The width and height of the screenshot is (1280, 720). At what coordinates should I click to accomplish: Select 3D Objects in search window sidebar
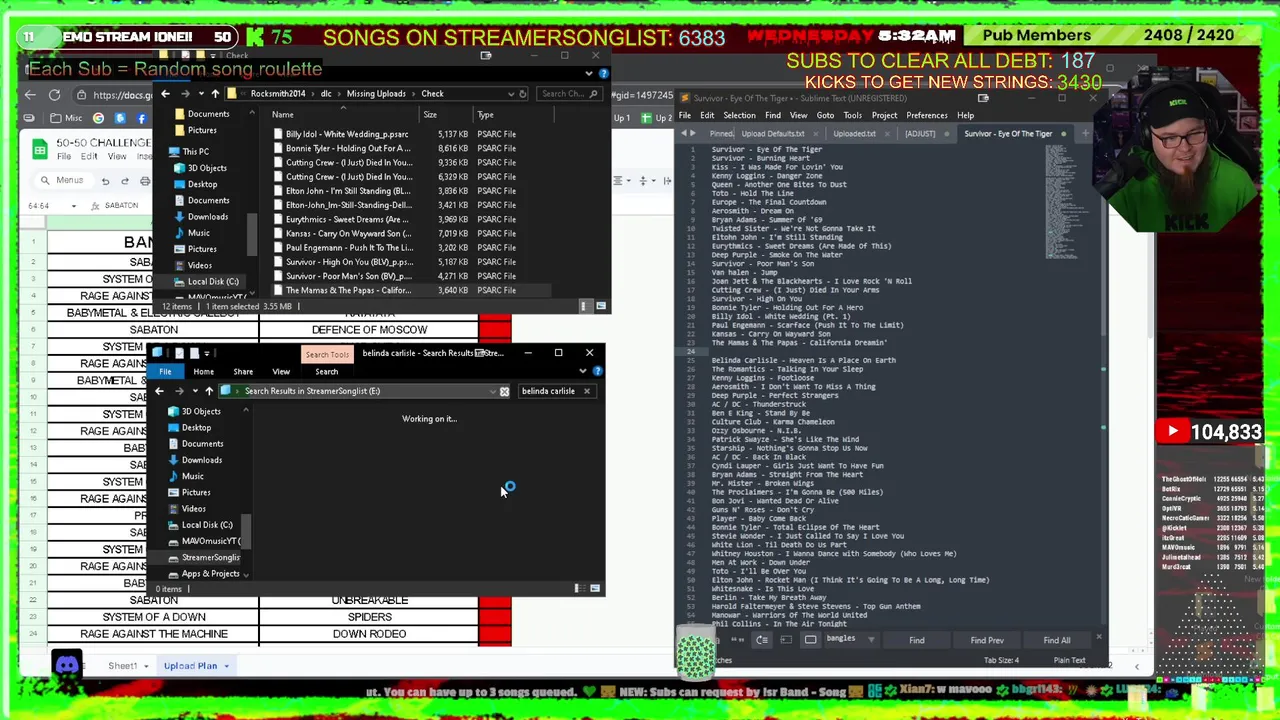(x=201, y=411)
